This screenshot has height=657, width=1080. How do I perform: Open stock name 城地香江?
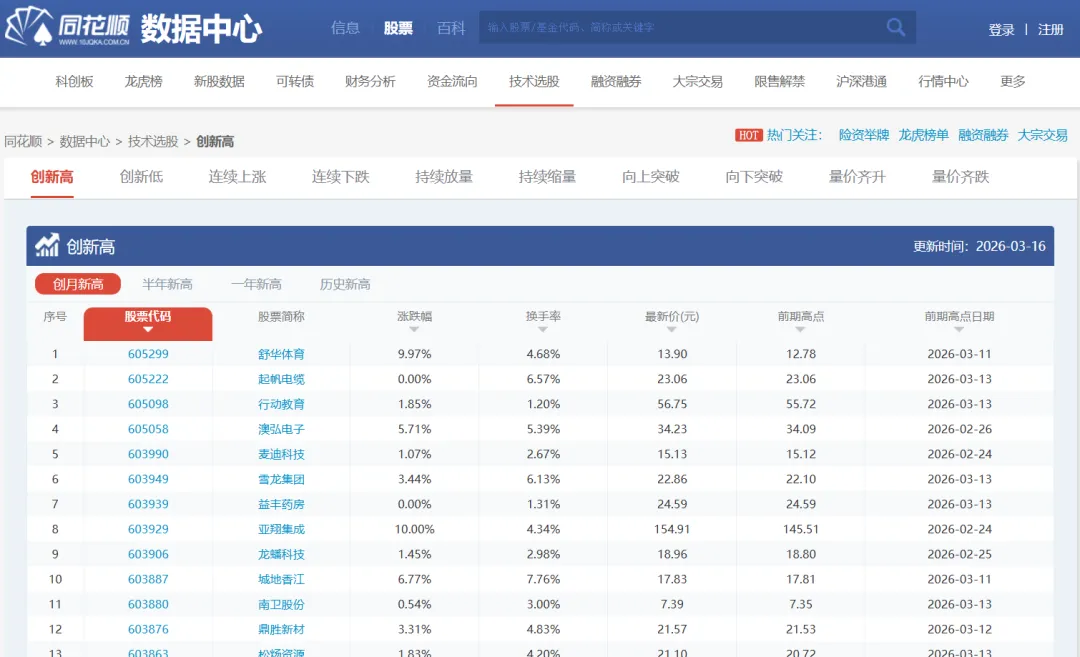(x=281, y=579)
